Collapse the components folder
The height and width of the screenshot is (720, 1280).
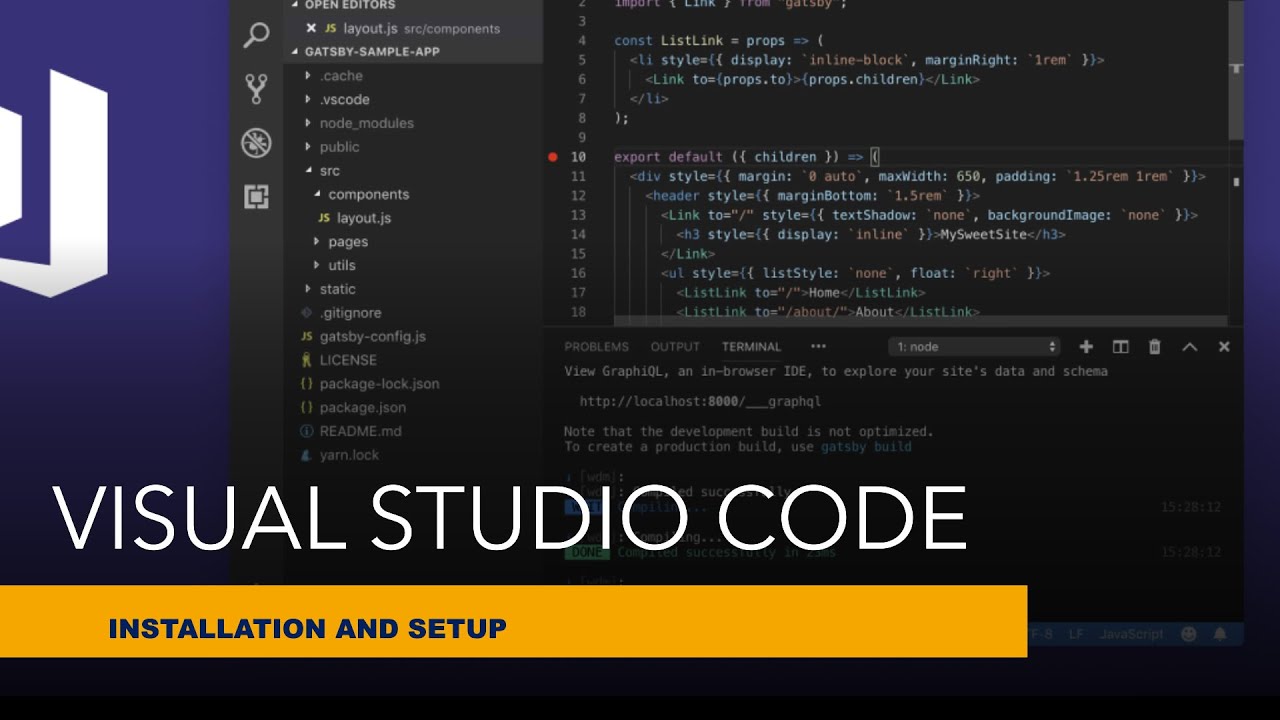tap(317, 194)
